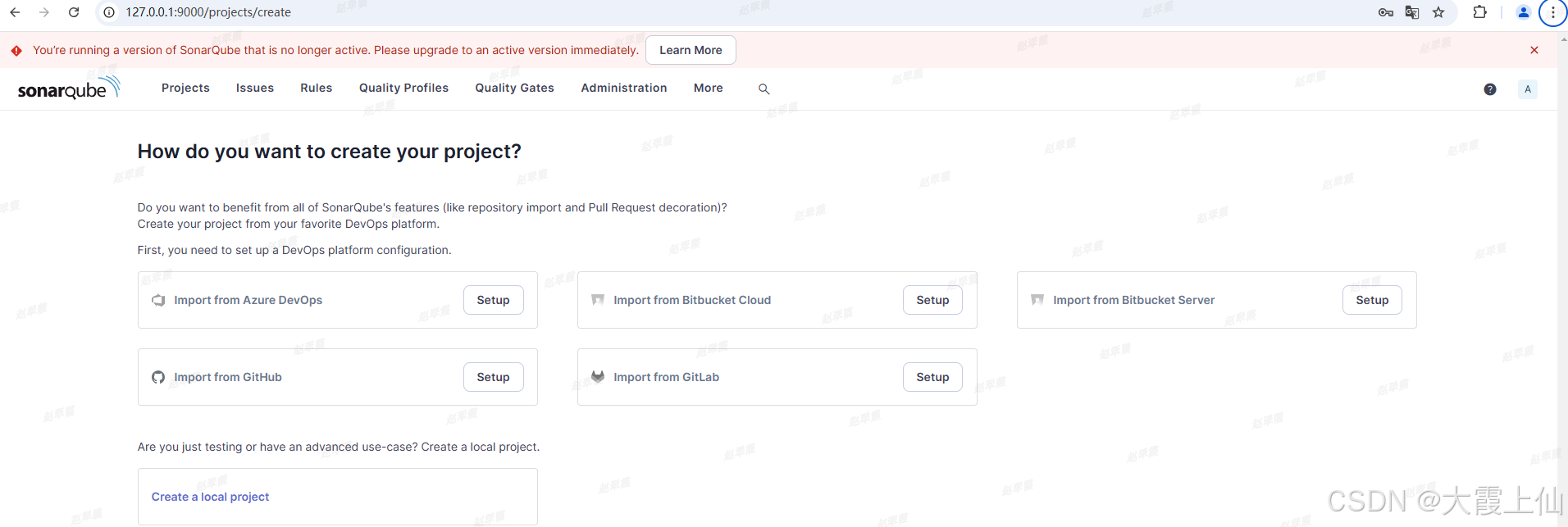1568x527 pixels.
Task: Click the Bitbucket Cloud icon
Action: coord(598,300)
